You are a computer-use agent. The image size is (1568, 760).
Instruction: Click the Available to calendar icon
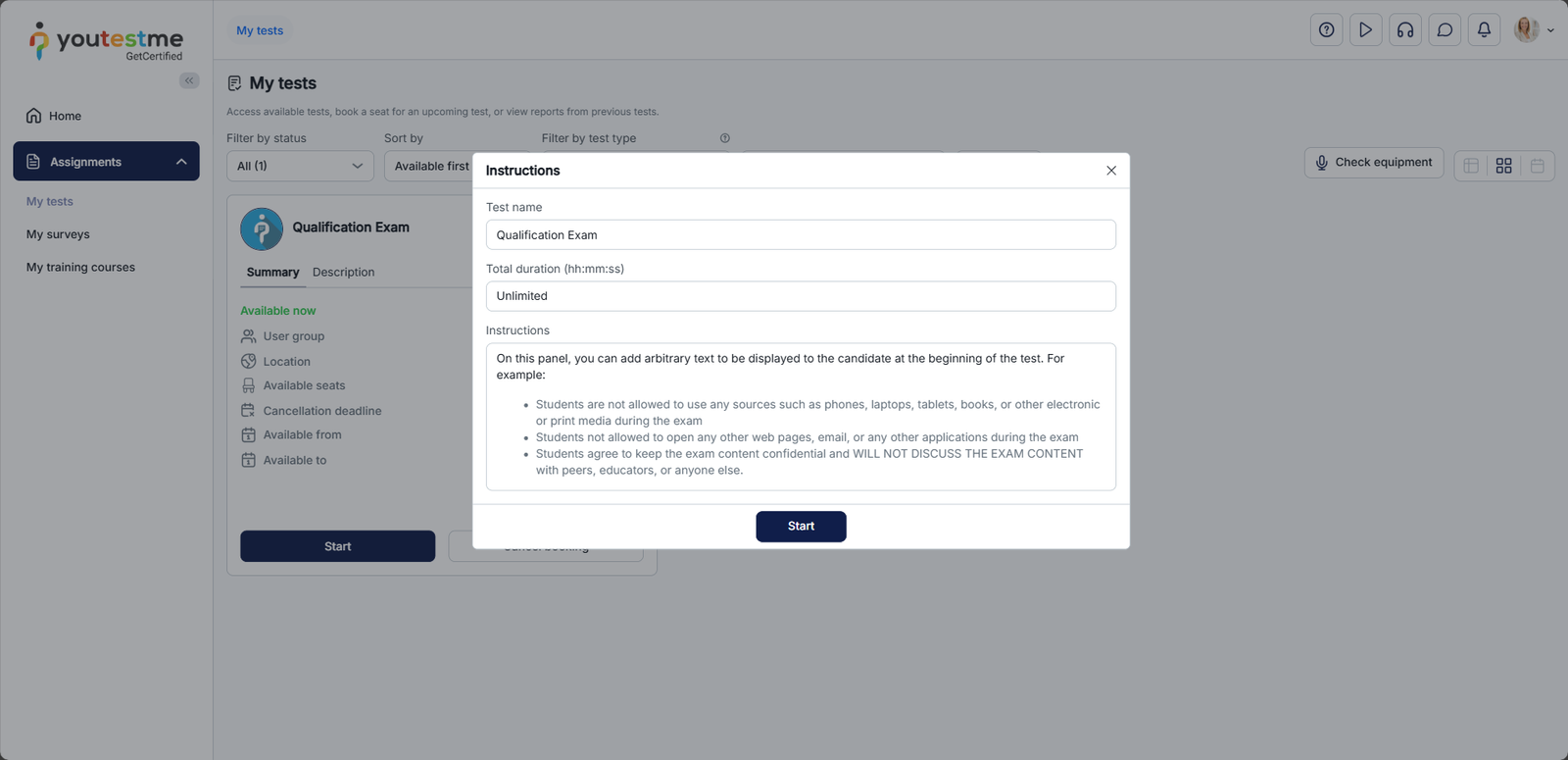(x=249, y=460)
